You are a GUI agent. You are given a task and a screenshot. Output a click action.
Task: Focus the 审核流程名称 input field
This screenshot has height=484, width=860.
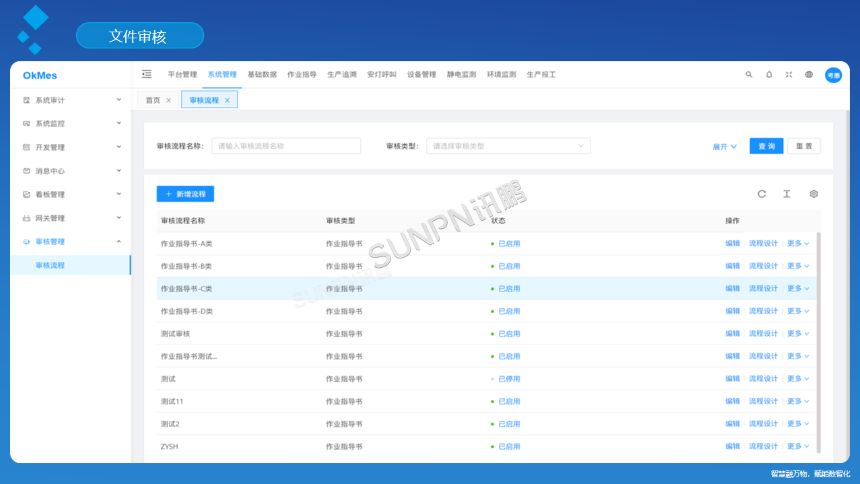pos(286,146)
